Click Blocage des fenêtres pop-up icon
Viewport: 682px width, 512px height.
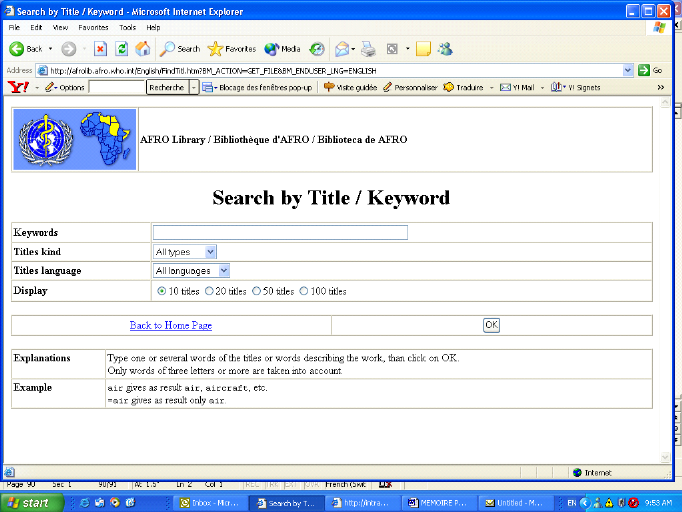coord(208,87)
